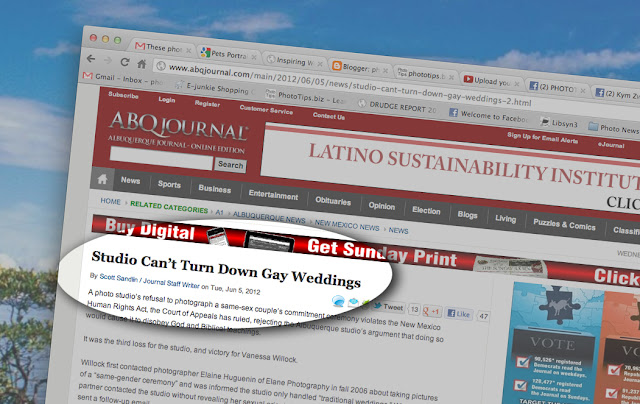This screenshot has height=404, width=640.
Task: Click the NEW MEXICO NEWS breadcrumb
Action: [347, 225]
